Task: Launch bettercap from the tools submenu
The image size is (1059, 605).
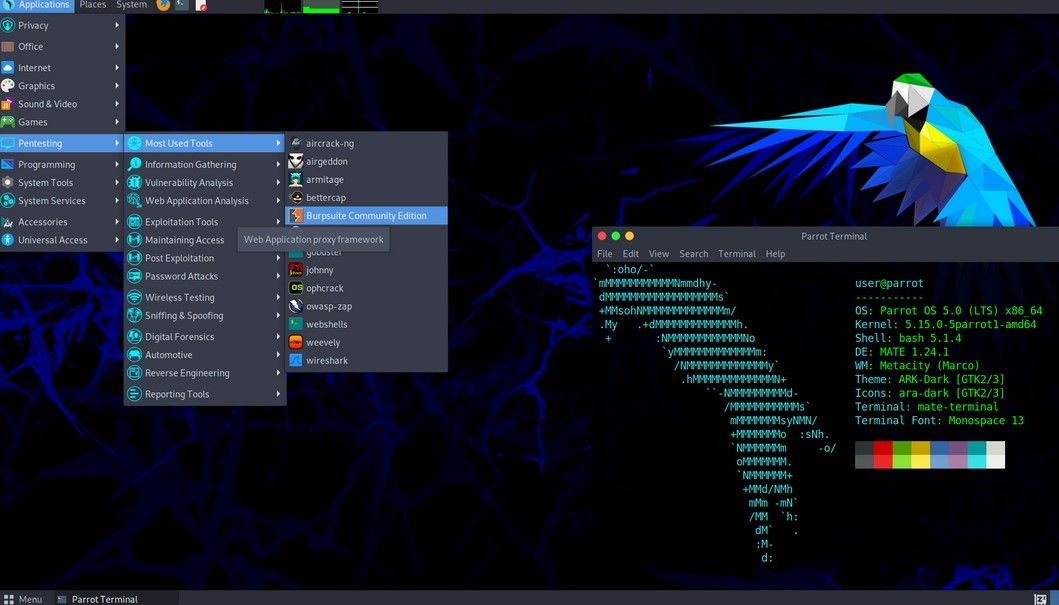Action: pyautogui.click(x=366, y=198)
